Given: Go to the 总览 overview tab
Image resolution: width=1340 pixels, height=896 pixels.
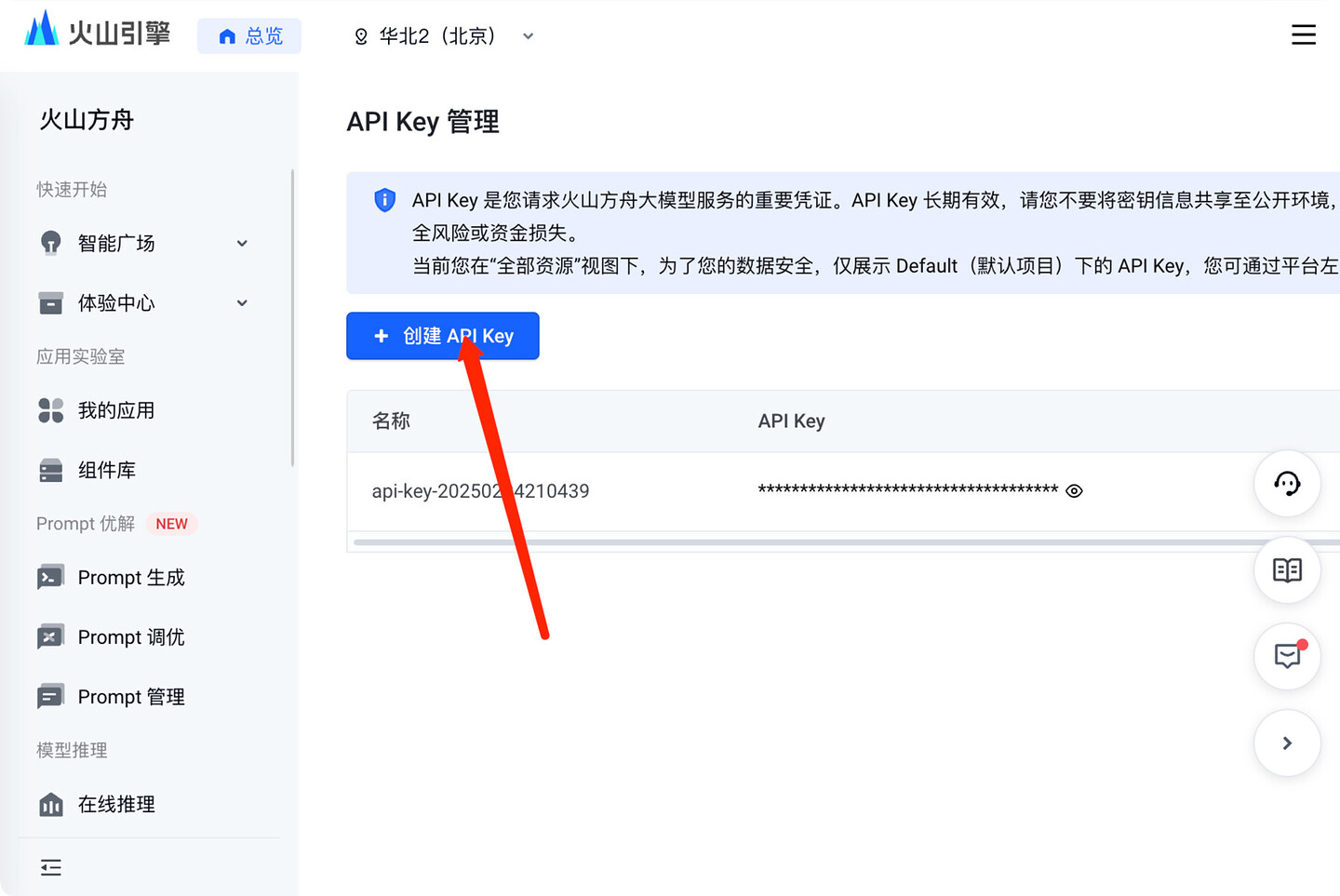Looking at the screenshot, I should pos(249,36).
